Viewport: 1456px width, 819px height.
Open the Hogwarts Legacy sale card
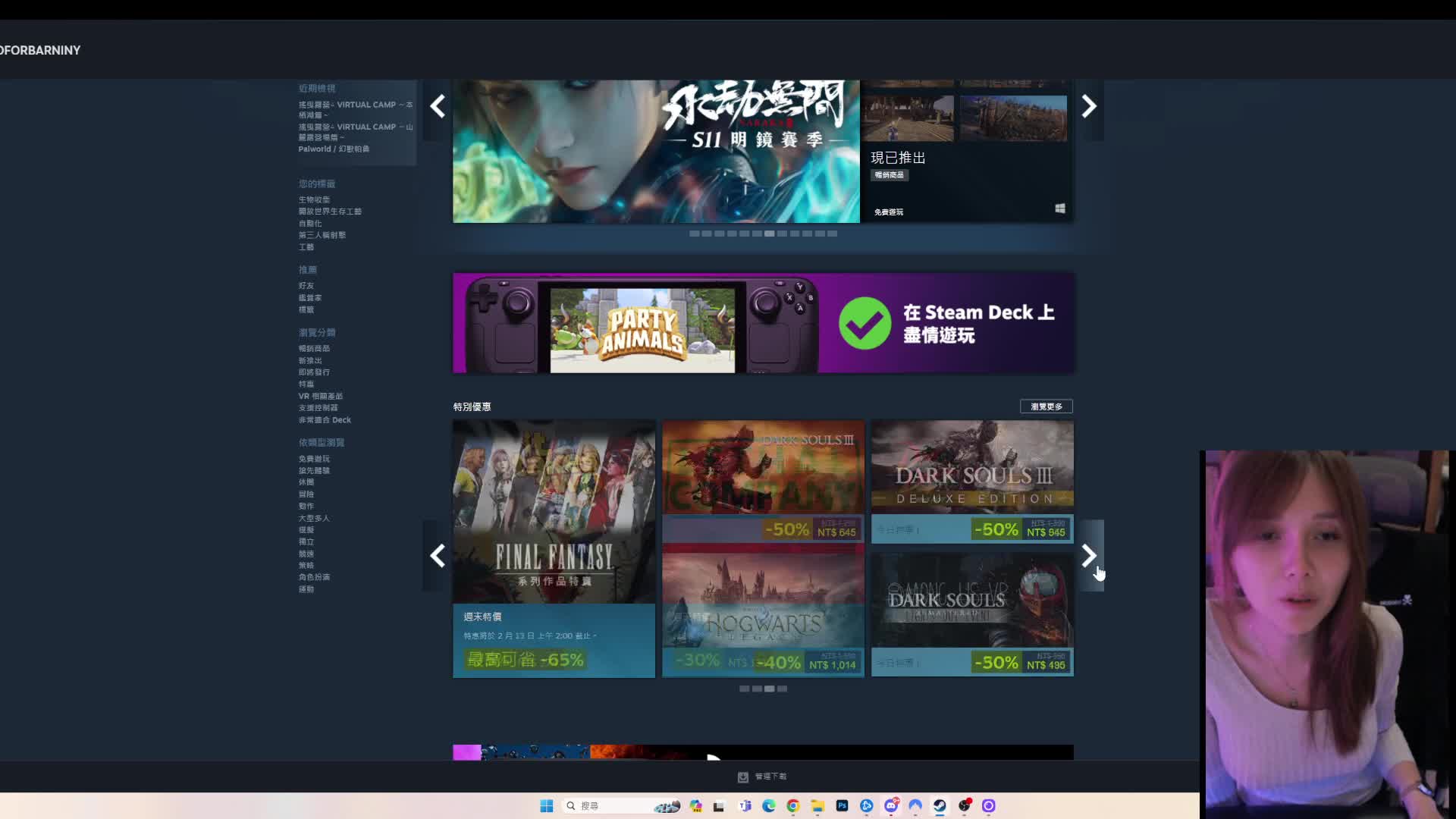(x=763, y=615)
